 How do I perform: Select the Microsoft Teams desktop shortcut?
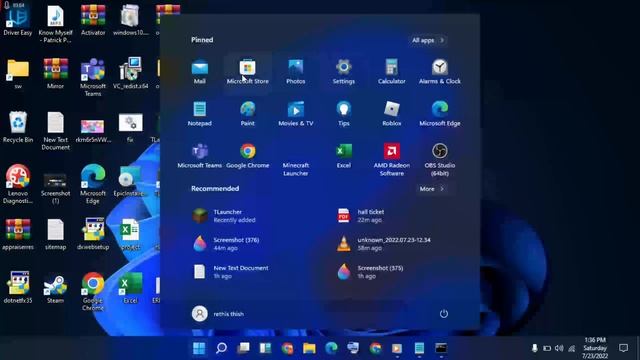(x=93, y=78)
